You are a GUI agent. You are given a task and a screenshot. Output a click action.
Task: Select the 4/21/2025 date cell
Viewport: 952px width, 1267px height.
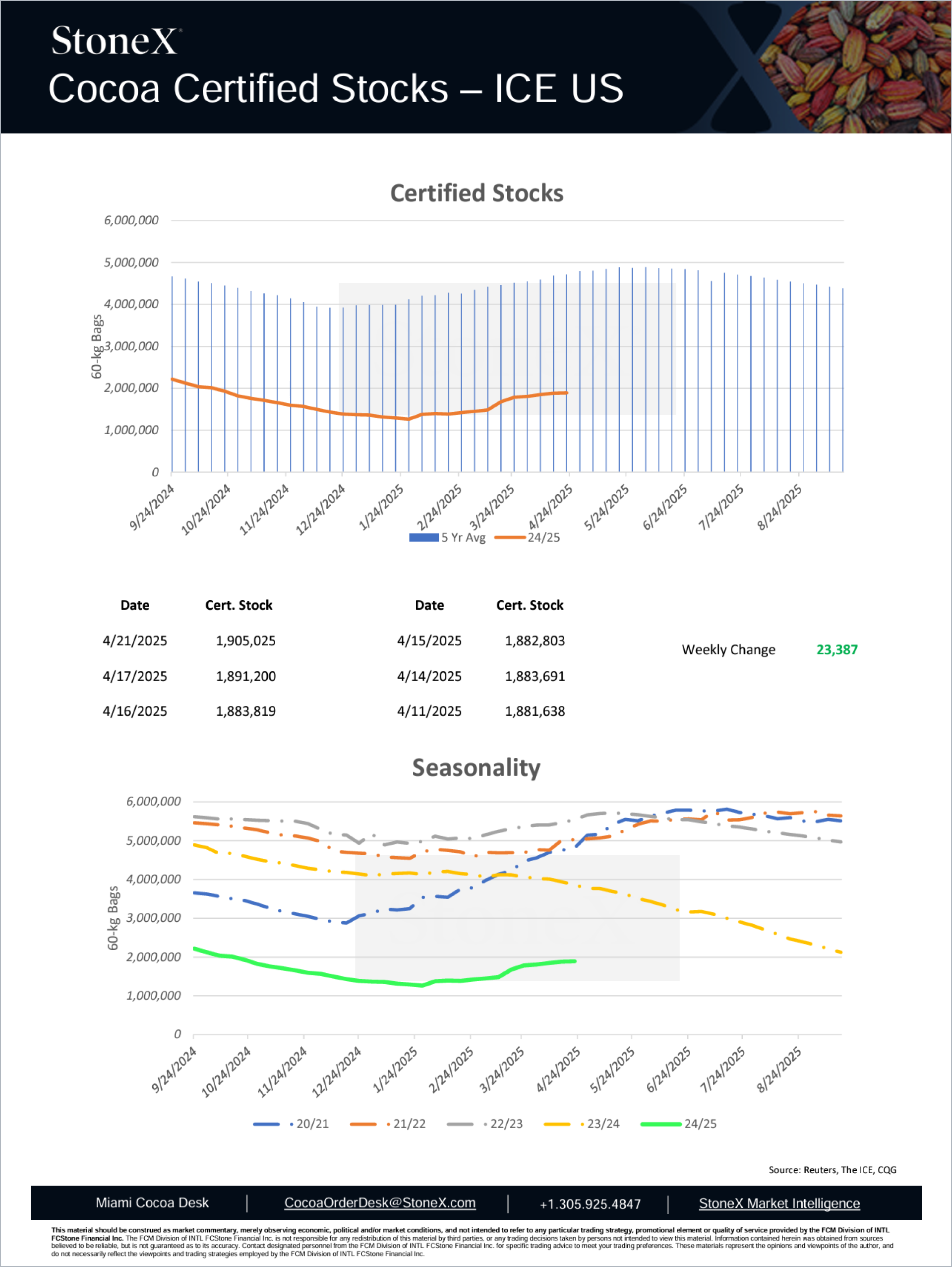(134, 640)
